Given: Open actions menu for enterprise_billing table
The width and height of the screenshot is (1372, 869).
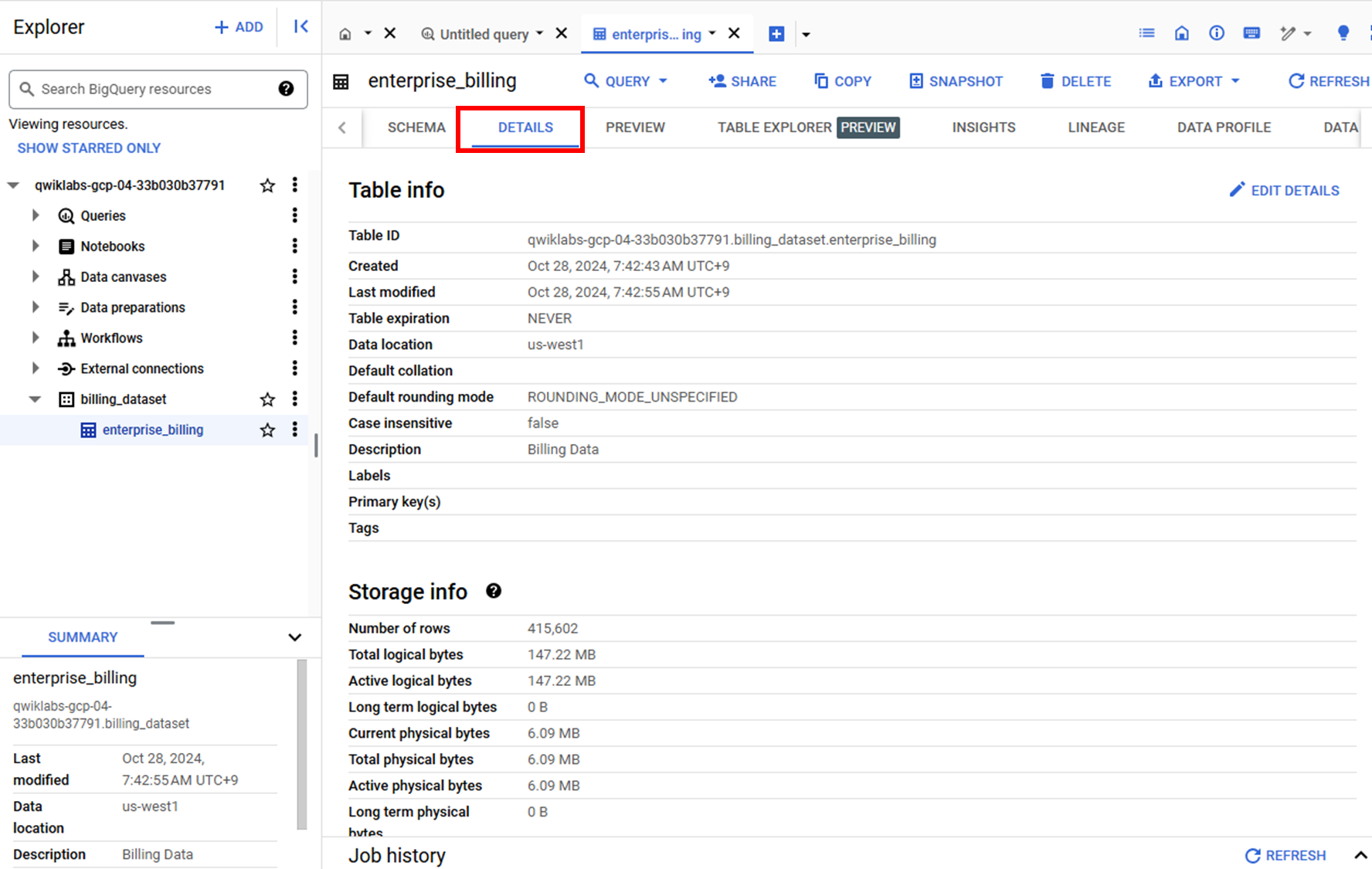Looking at the screenshot, I should tap(294, 429).
